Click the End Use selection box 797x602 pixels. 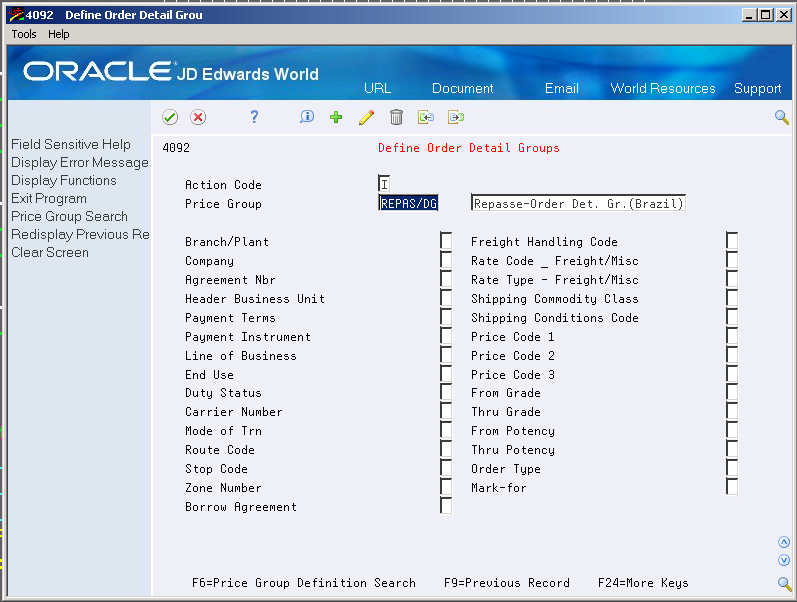coord(446,374)
